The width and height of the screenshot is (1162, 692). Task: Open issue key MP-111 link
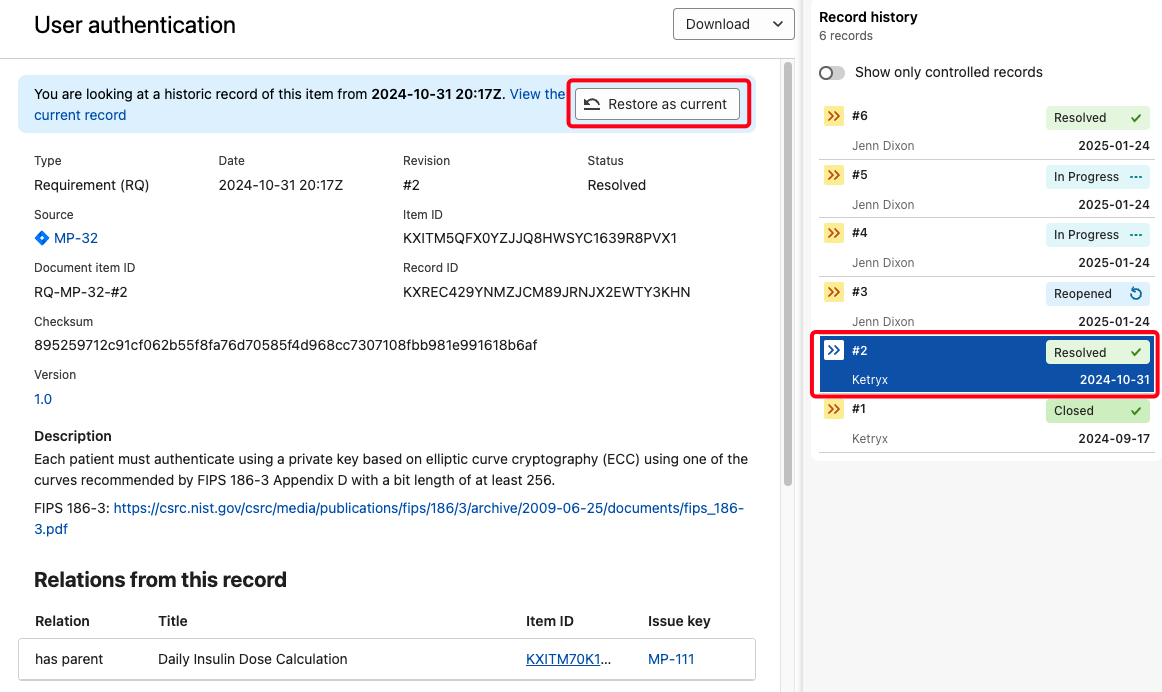click(671, 659)
